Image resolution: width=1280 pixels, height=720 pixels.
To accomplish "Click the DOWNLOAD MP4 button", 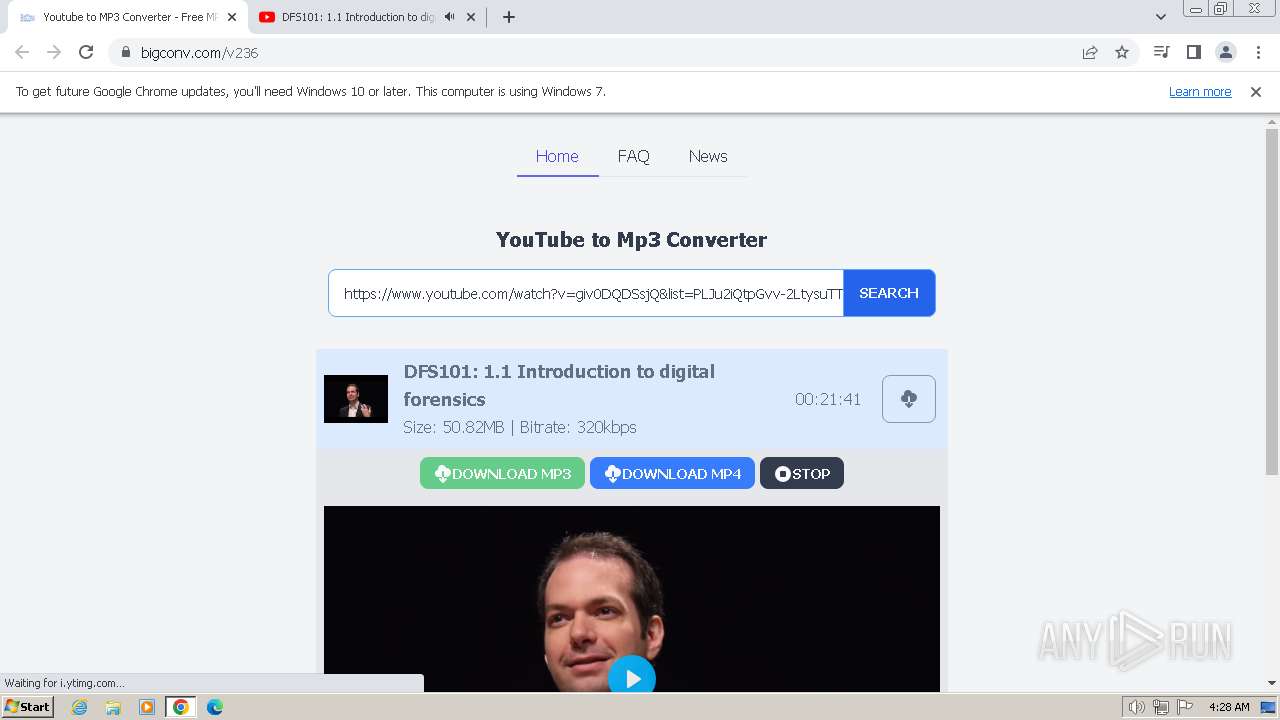I will pos(672,474).
